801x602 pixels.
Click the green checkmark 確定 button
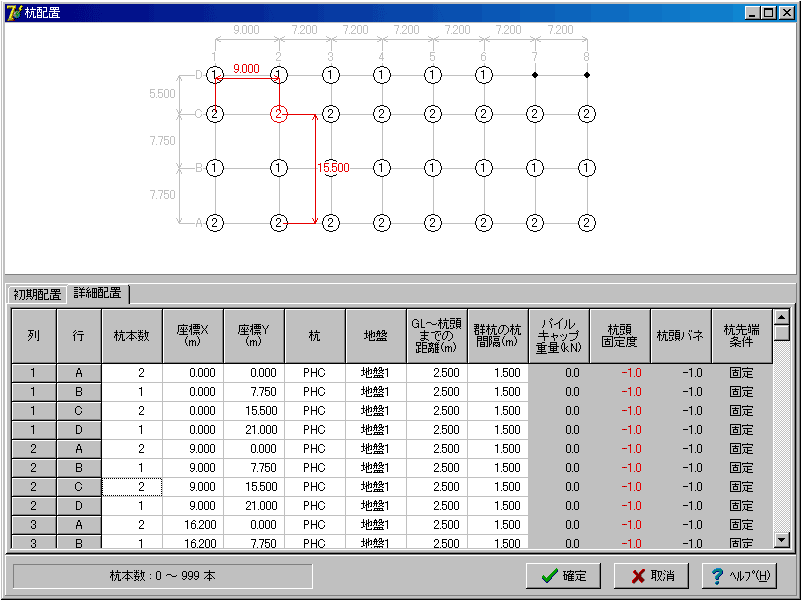[x=563, y=576]
